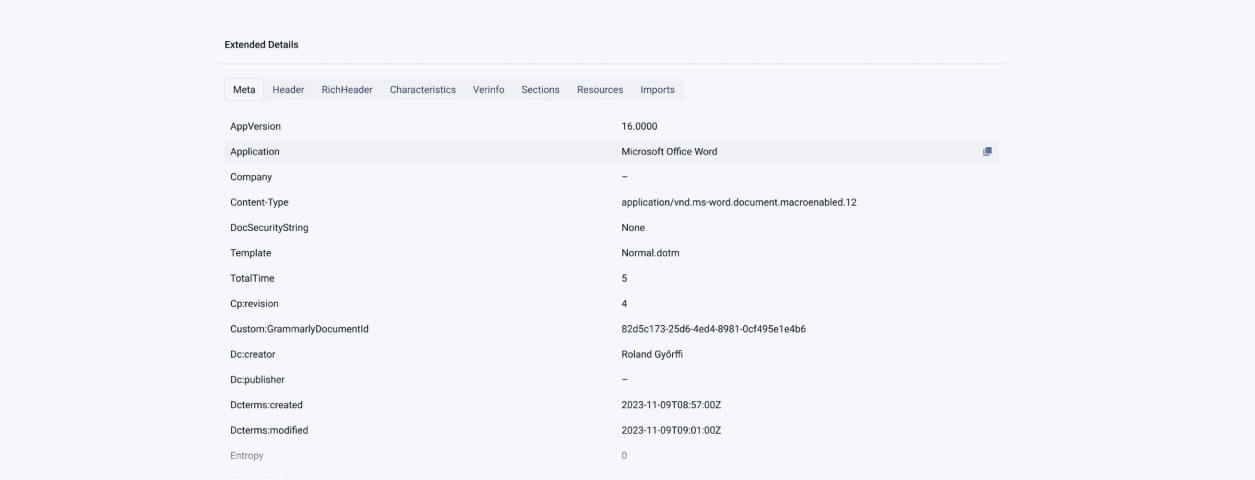The height and width of the screenshot is (480, 1255).
Task: Open the Imports tab
Action: click(658, 90)
